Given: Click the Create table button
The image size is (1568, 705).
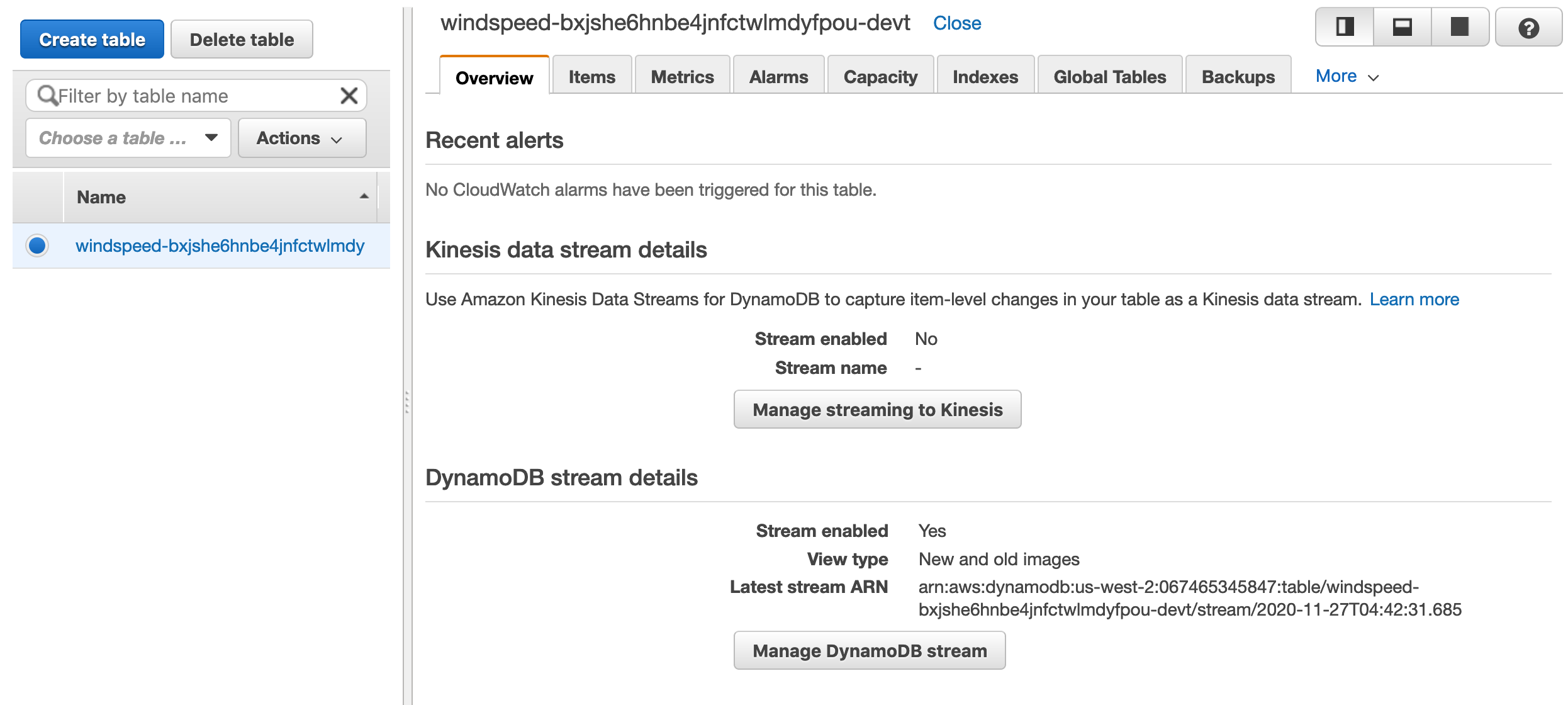Looking at the screenshot, I should click(92, 39).
